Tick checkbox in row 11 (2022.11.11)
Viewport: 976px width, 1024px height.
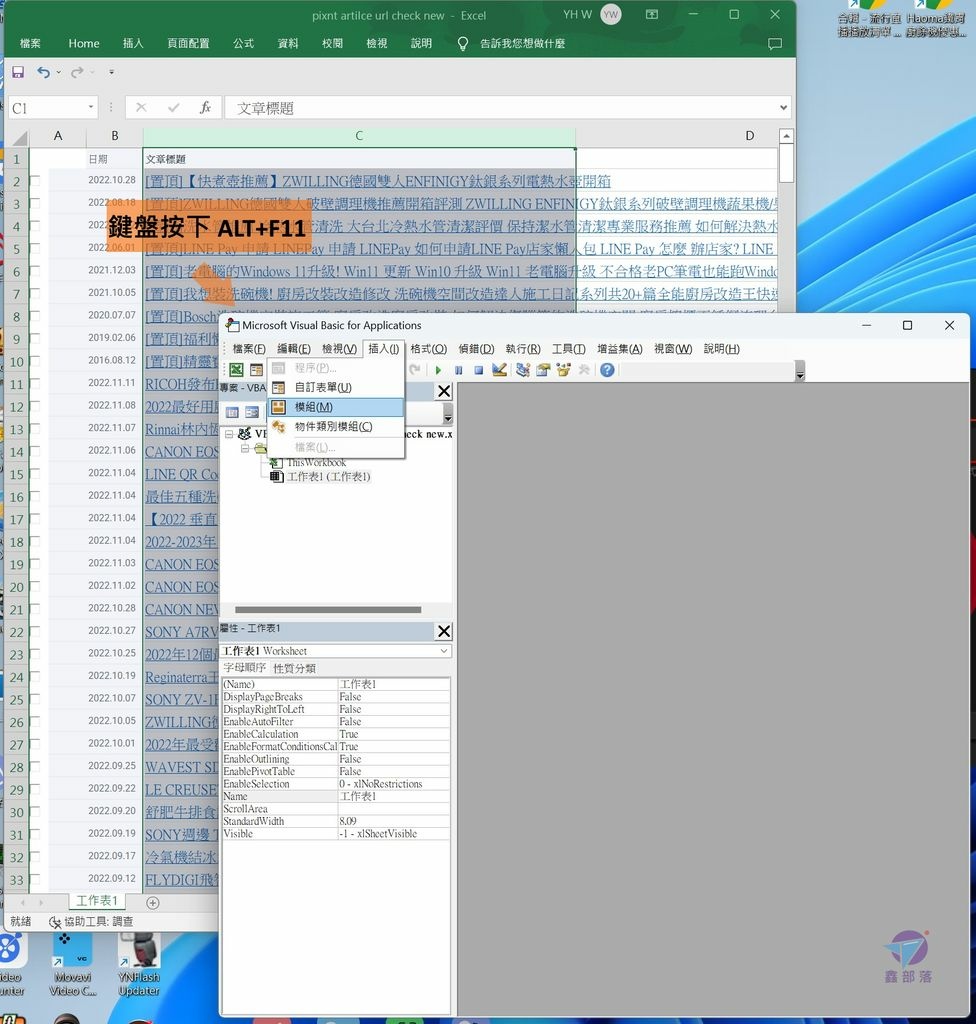pyautogui.click(x=35, y=384)
